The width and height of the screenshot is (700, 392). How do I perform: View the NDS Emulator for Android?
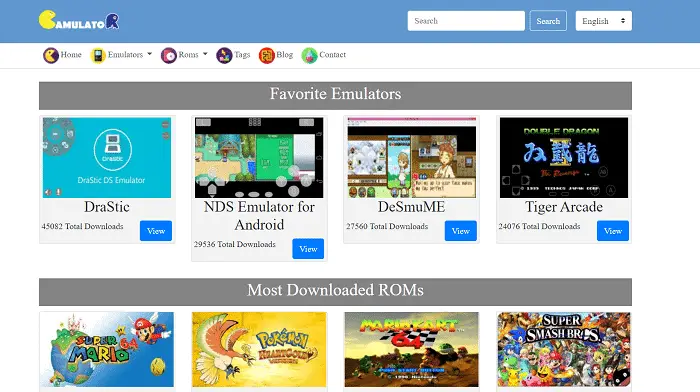click(308, 249)
